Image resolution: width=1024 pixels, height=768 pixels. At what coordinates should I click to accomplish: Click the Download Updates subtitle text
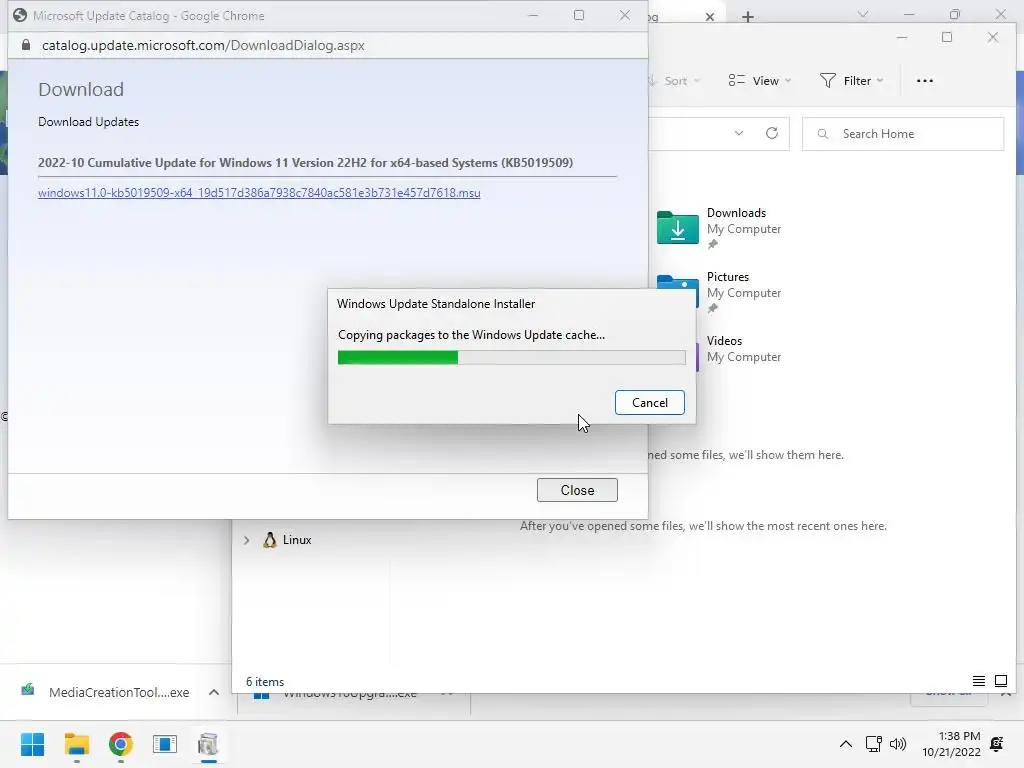[x=88, y=122]
